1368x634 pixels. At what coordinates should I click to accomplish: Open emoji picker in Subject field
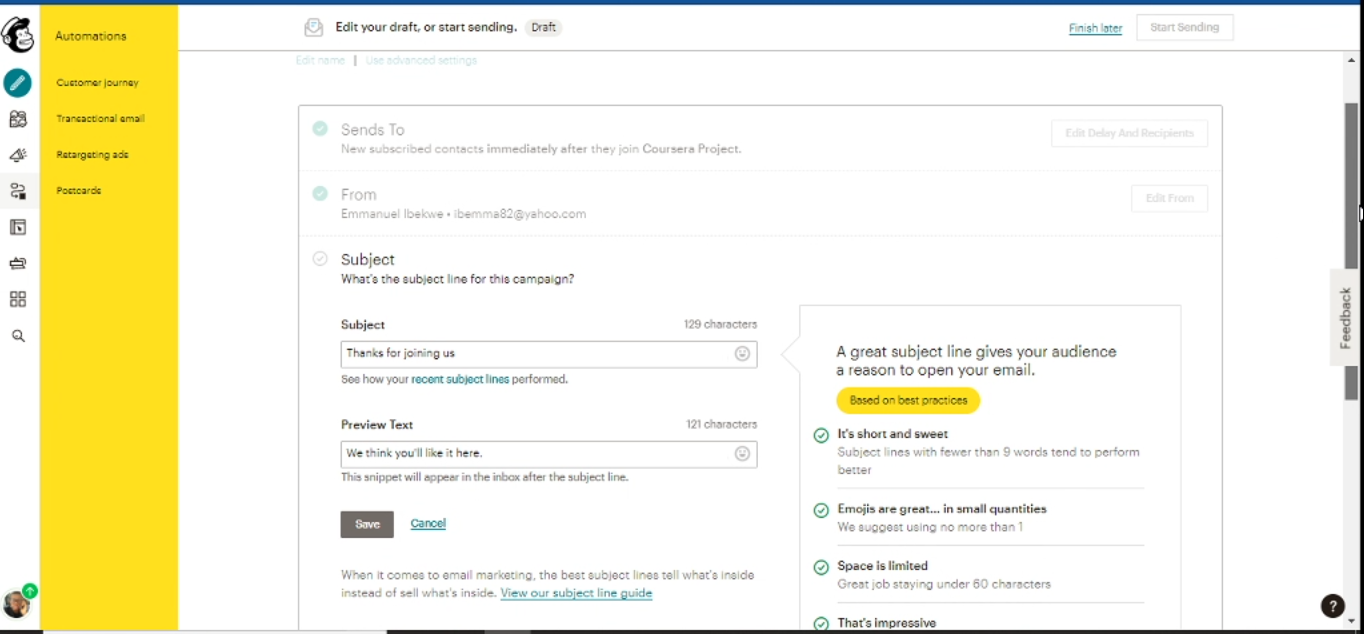[742, 353]
